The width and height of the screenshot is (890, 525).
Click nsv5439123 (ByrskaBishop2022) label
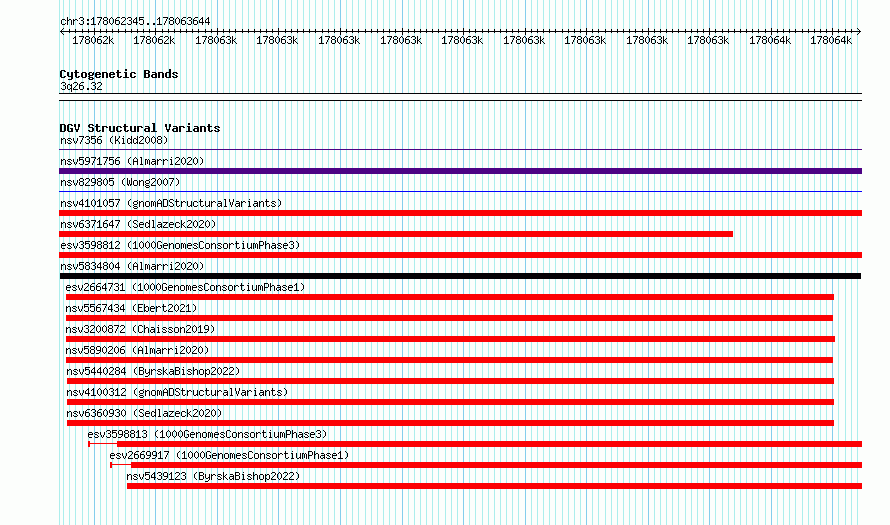pyautogui.click(x=213, y=476)
